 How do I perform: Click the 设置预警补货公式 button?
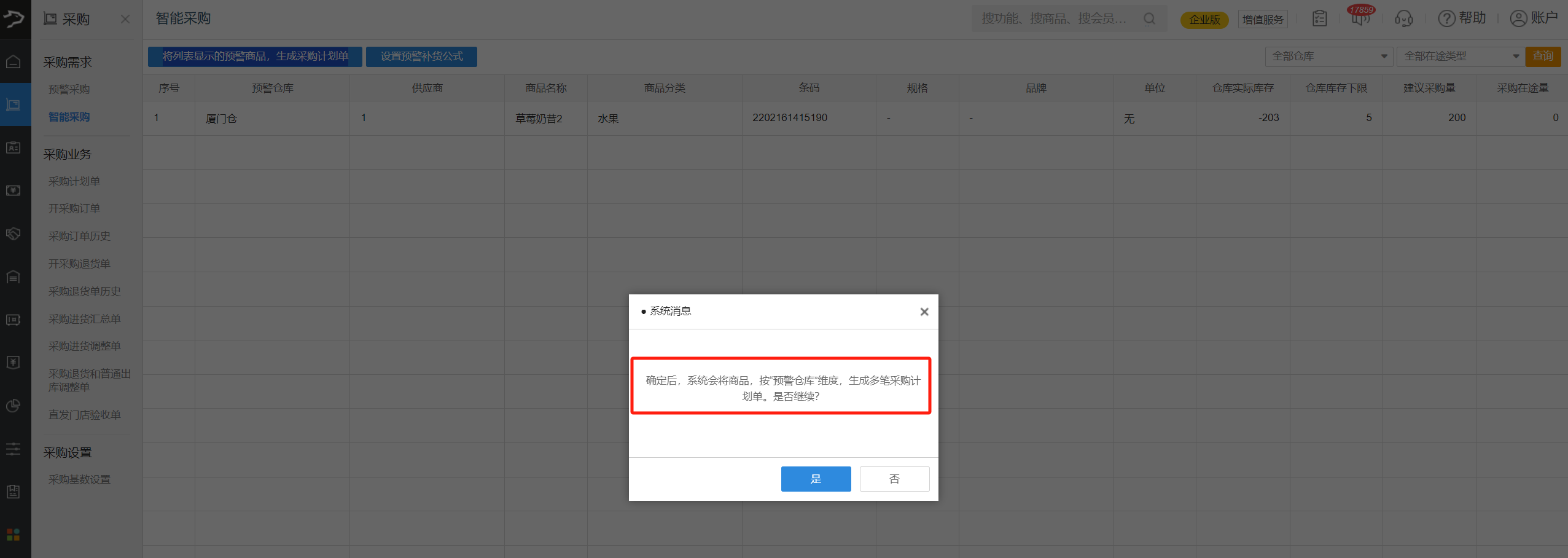421,57
